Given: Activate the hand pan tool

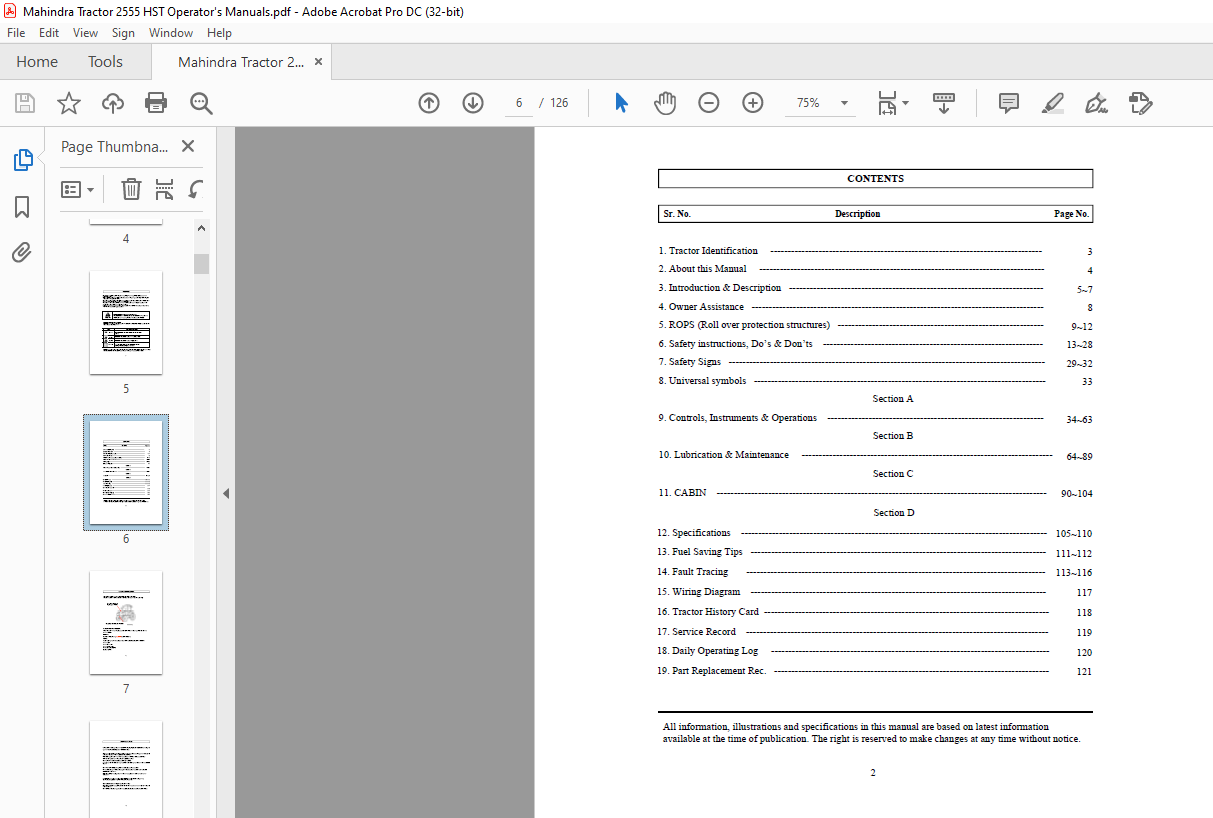Looking at the screenshot, I should 665,103.
